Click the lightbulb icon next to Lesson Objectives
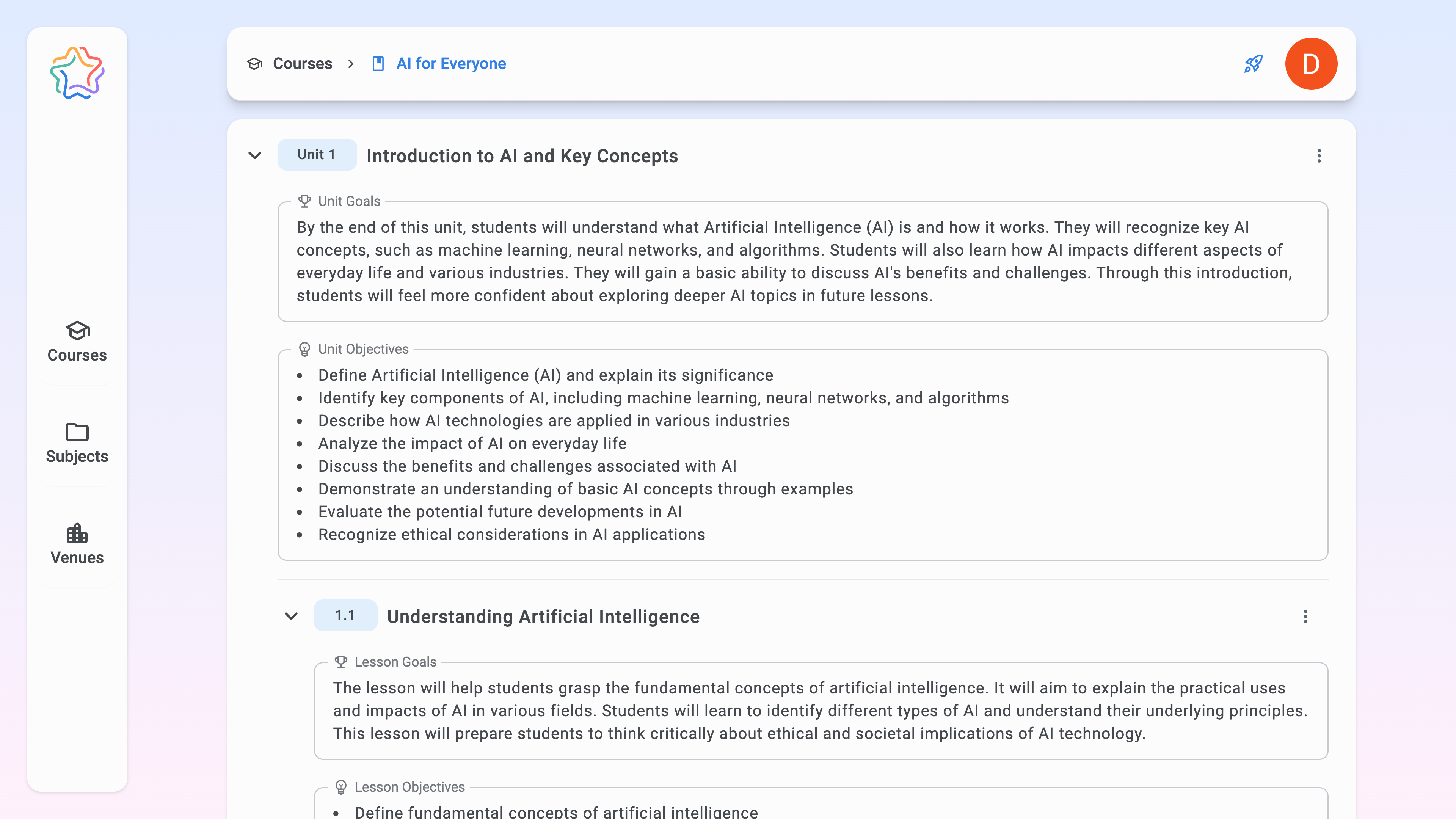The image size is (1456, 819). (341, 788)
